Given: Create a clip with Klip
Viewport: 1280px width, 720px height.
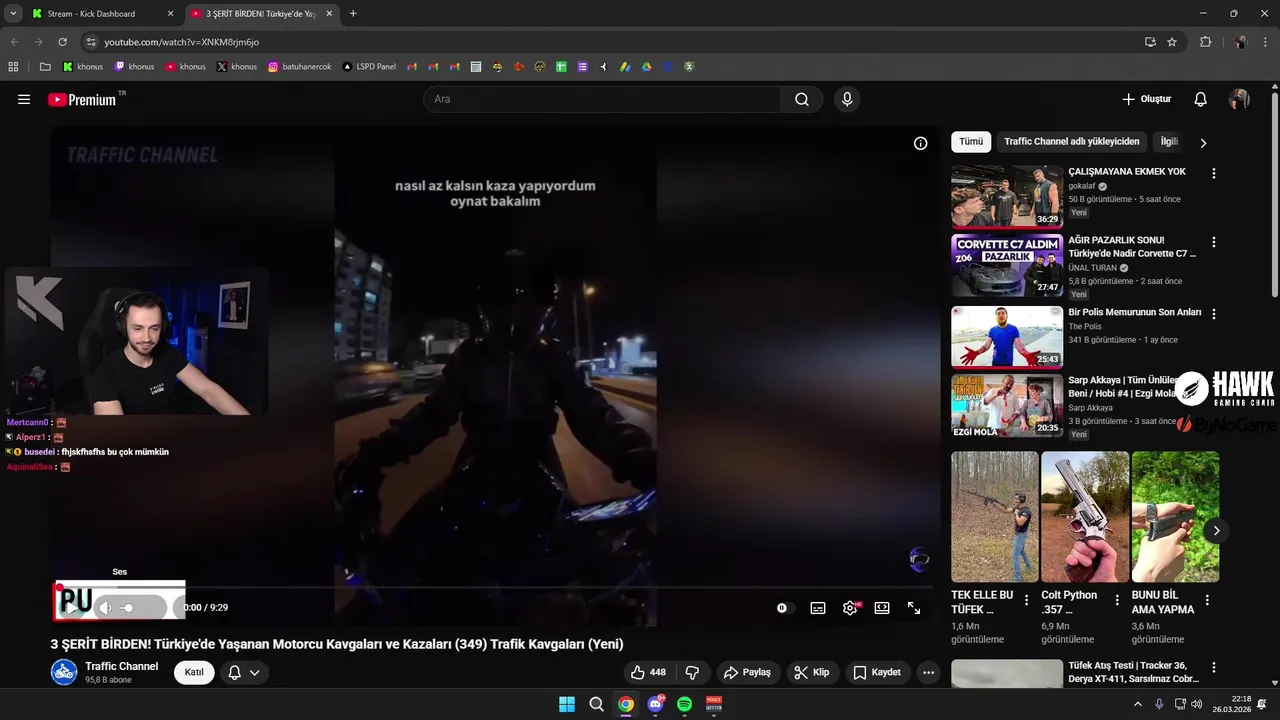Looking at the screenshot, I should pyautogui.click(x=812, y=672).
